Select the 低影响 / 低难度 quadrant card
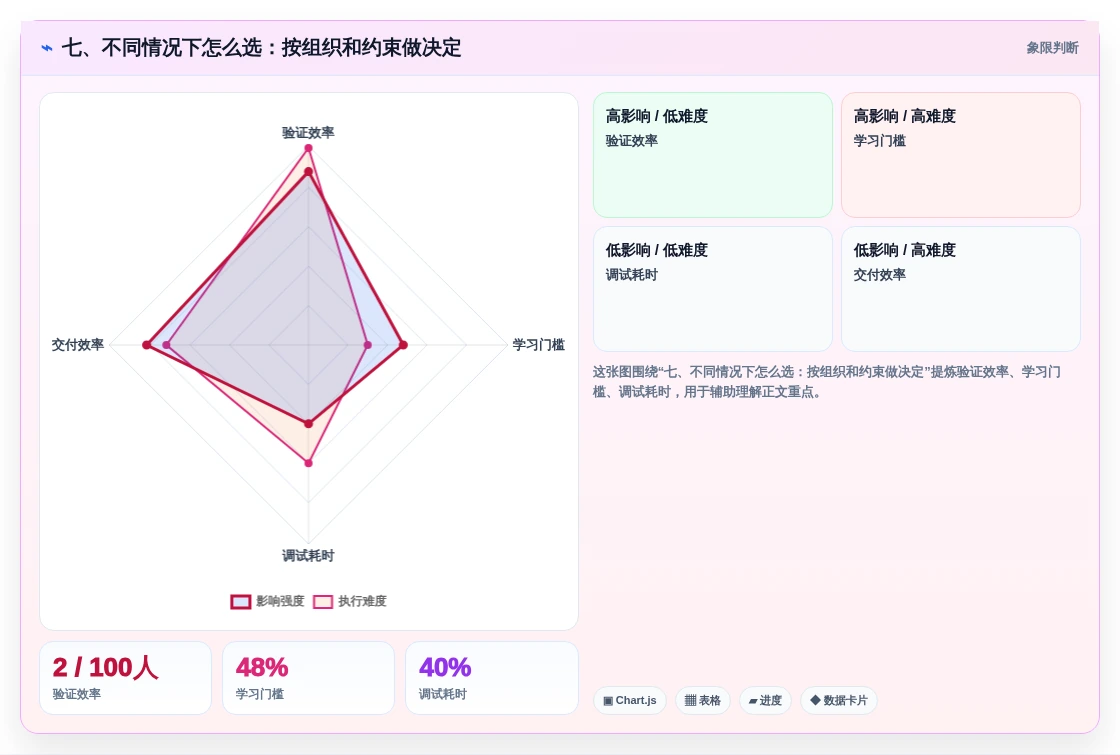The image size is (1120, 755). [x=713, y=289]
